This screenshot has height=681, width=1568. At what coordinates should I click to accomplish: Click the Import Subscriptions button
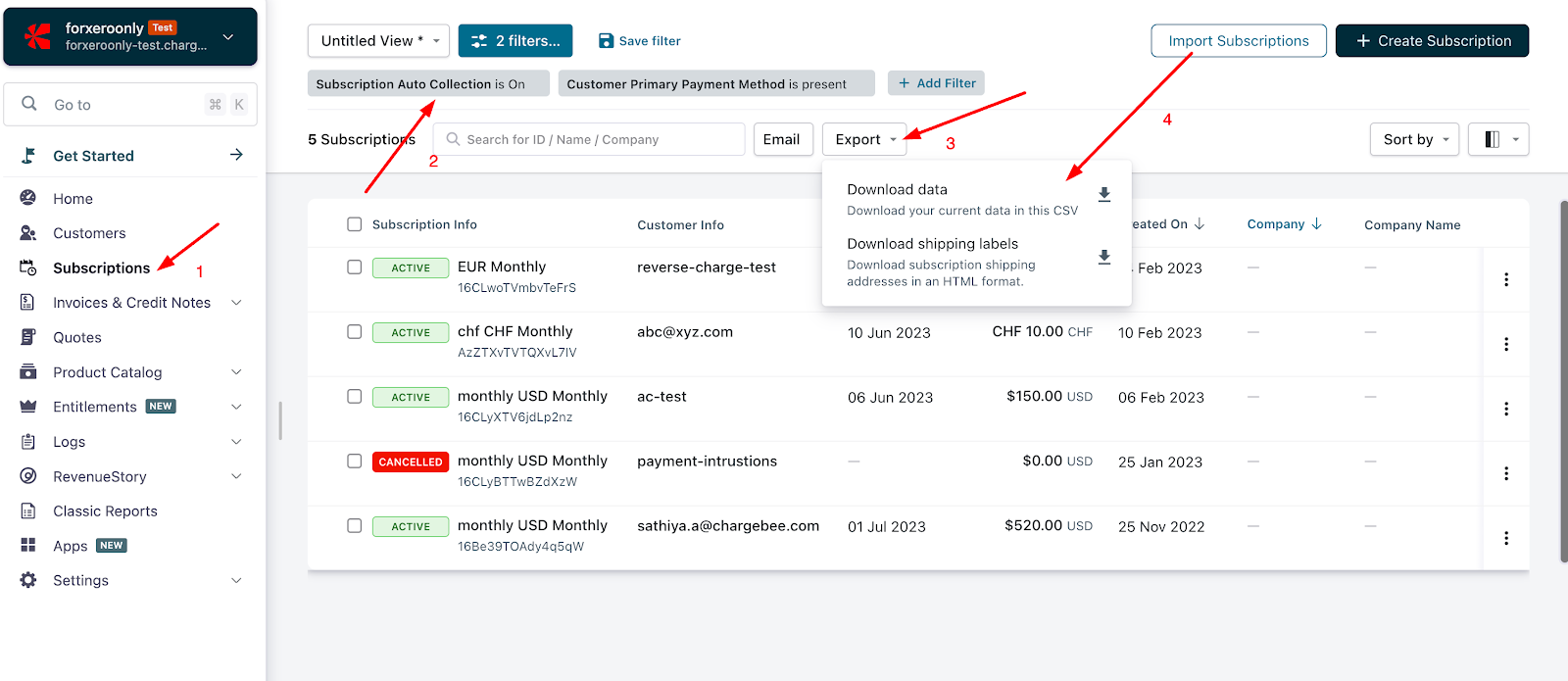1239,41
